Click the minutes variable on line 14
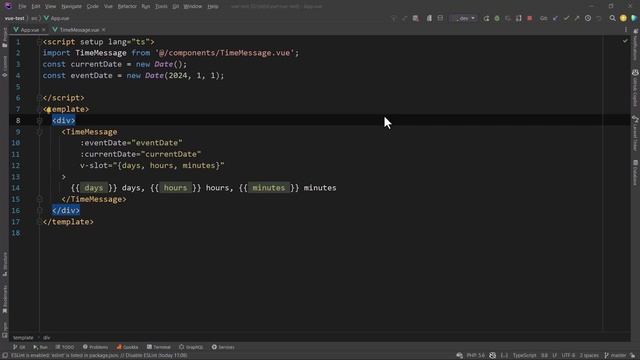 click(269, 188)
